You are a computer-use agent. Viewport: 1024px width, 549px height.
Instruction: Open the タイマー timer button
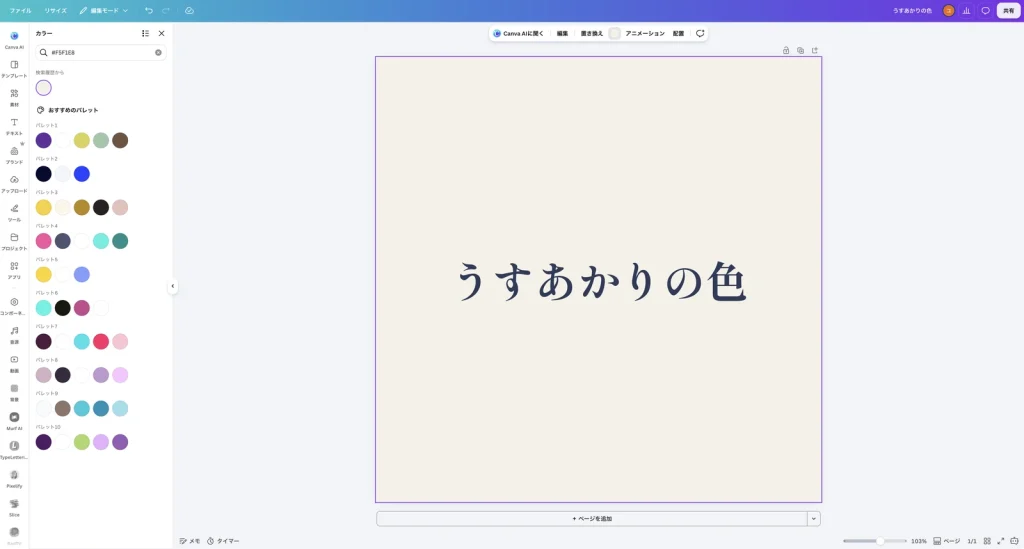[223, 541]
